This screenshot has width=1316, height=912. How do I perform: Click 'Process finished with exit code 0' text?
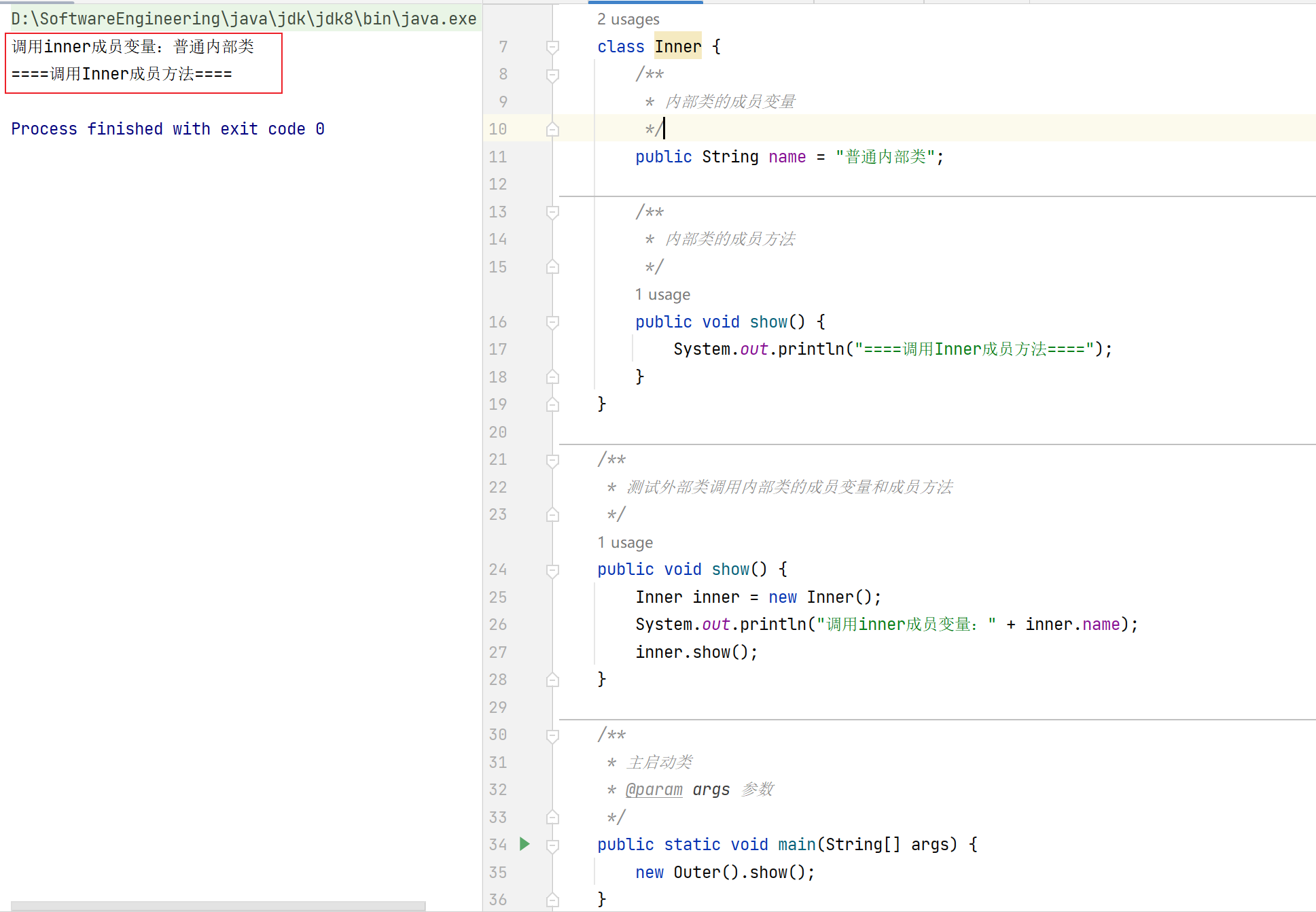[168, 129]
